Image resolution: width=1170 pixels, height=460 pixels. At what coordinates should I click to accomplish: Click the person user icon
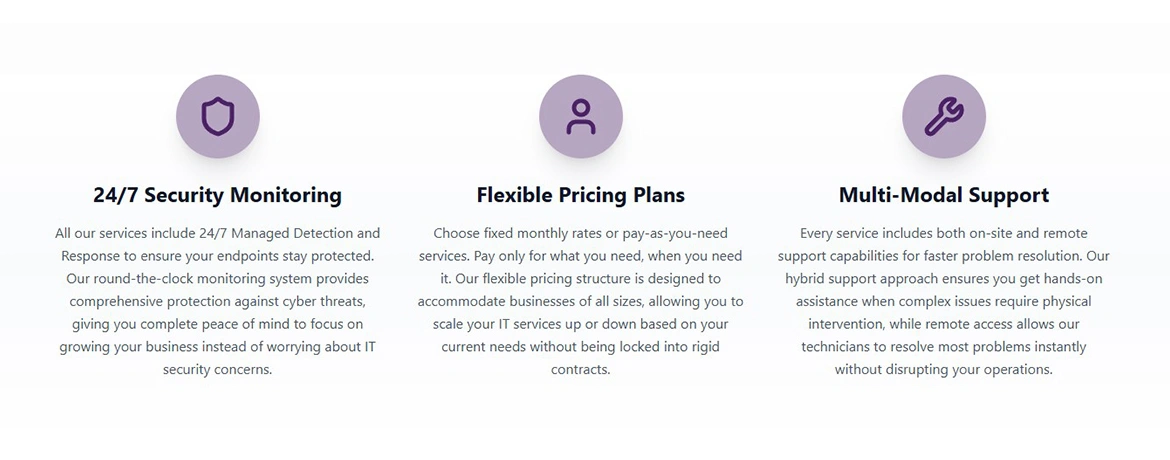(x=580, y=117)
